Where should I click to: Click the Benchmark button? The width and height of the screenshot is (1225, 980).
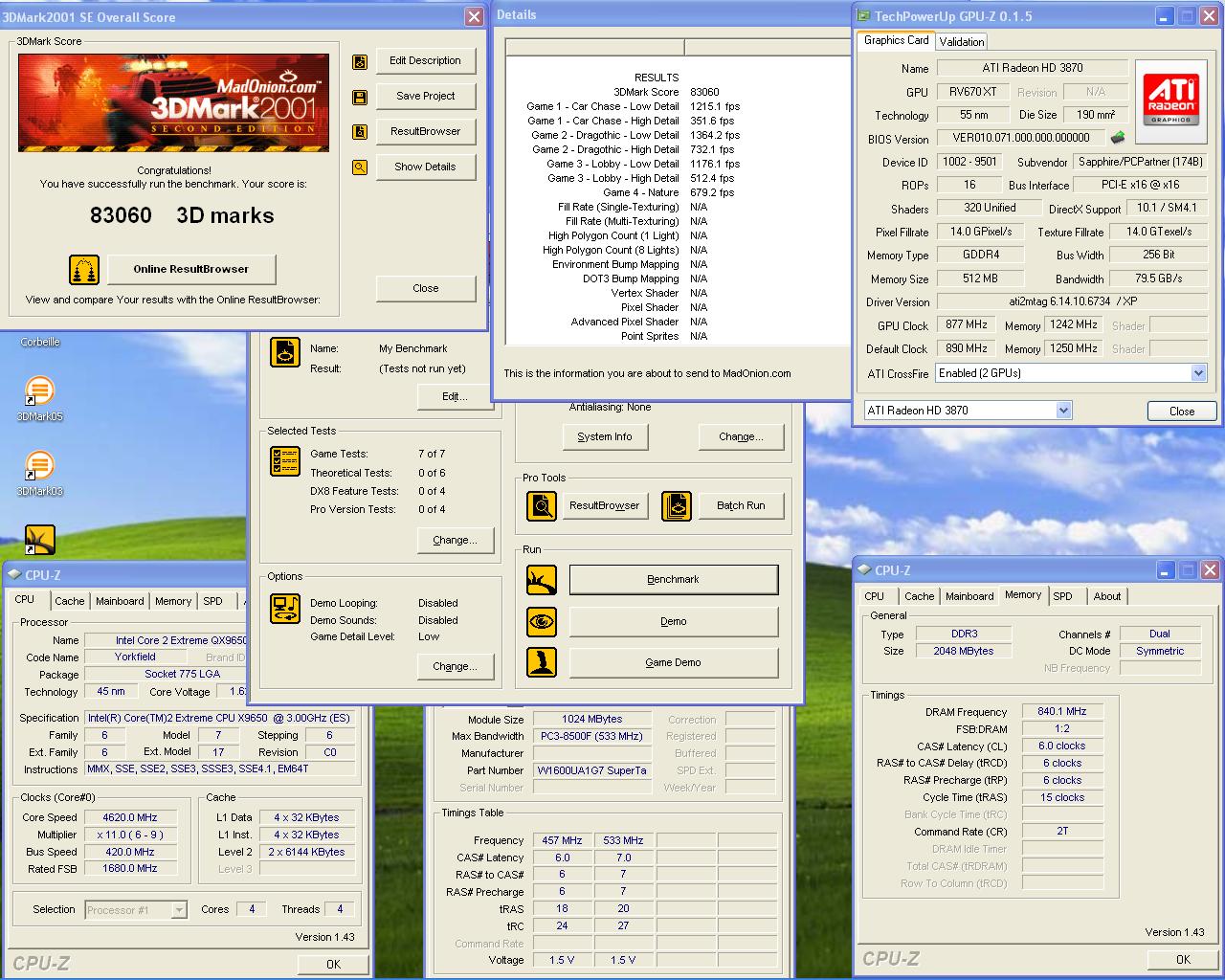(674, 580)
